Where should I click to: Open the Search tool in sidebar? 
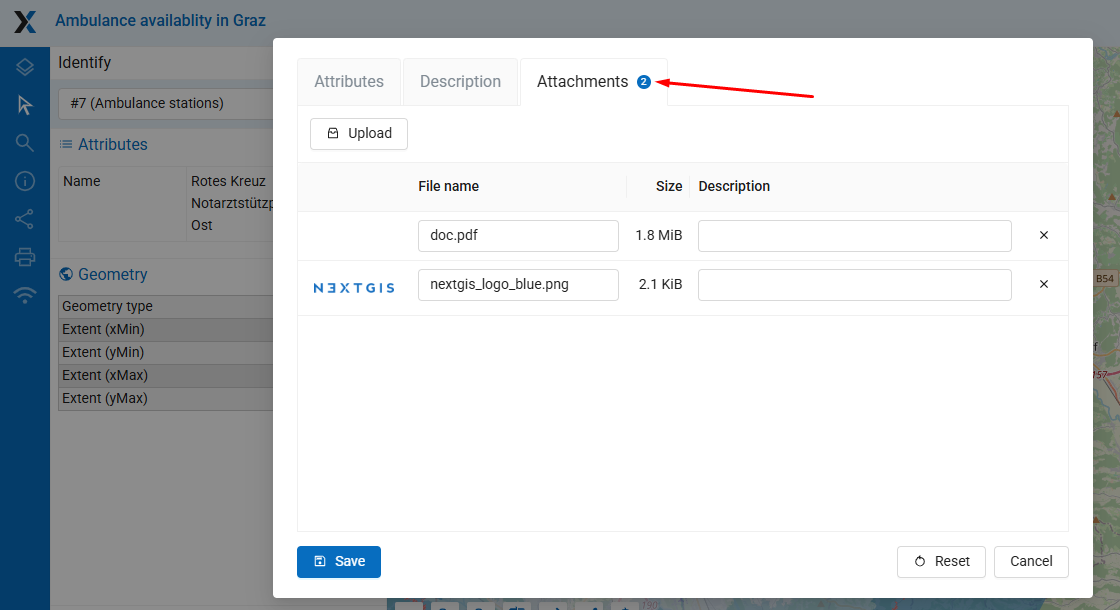coord(25,143)
